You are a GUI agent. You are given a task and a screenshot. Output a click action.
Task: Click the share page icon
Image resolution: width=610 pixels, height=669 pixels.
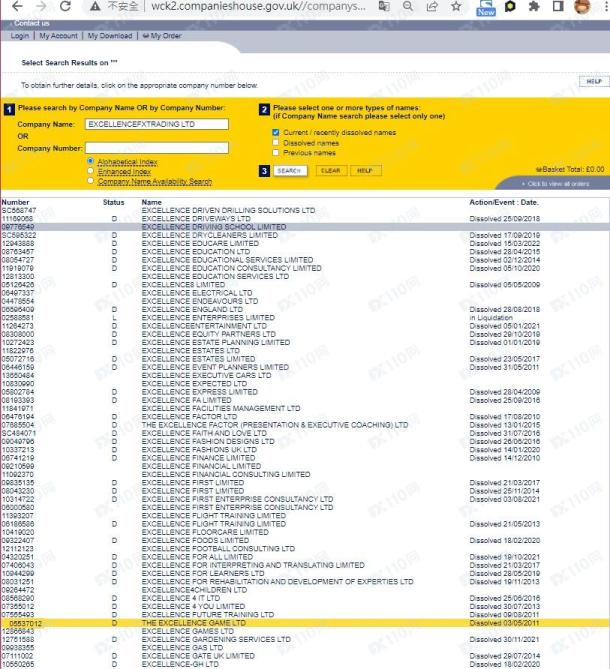click(432, 6)
